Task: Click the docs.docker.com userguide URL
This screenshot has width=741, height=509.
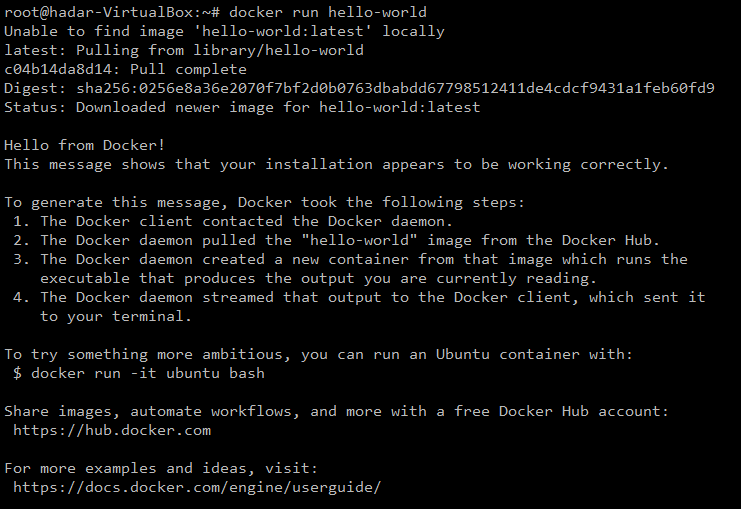Action: 197,487
